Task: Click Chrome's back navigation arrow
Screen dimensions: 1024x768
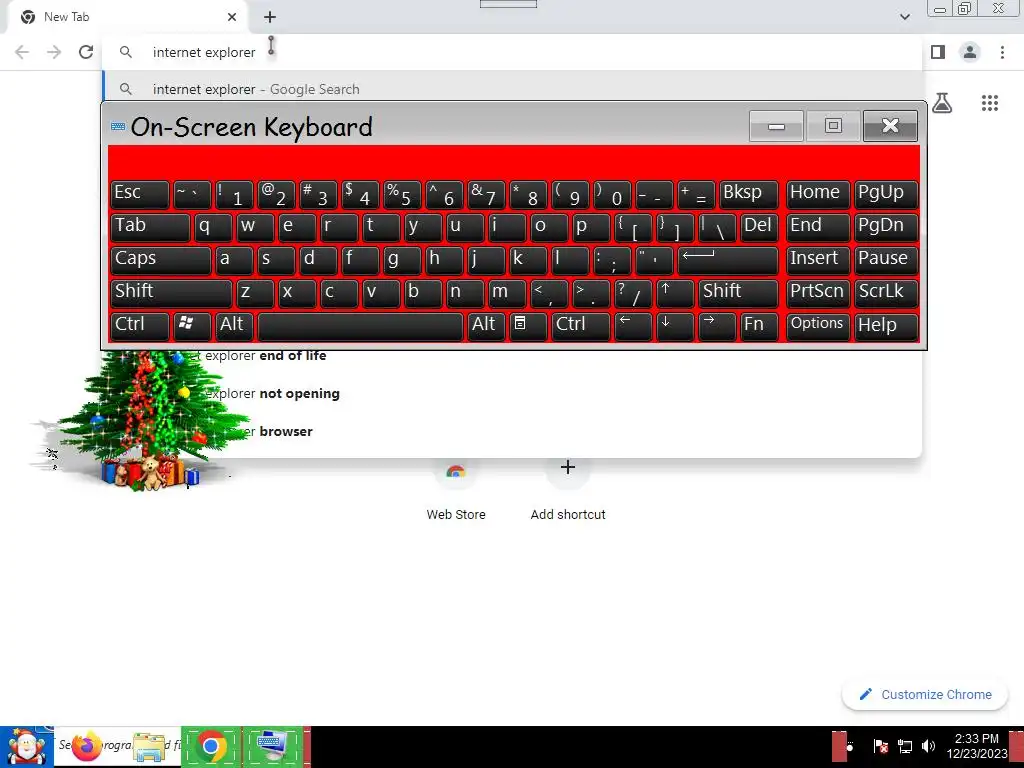Action: (x=22, y=52)
